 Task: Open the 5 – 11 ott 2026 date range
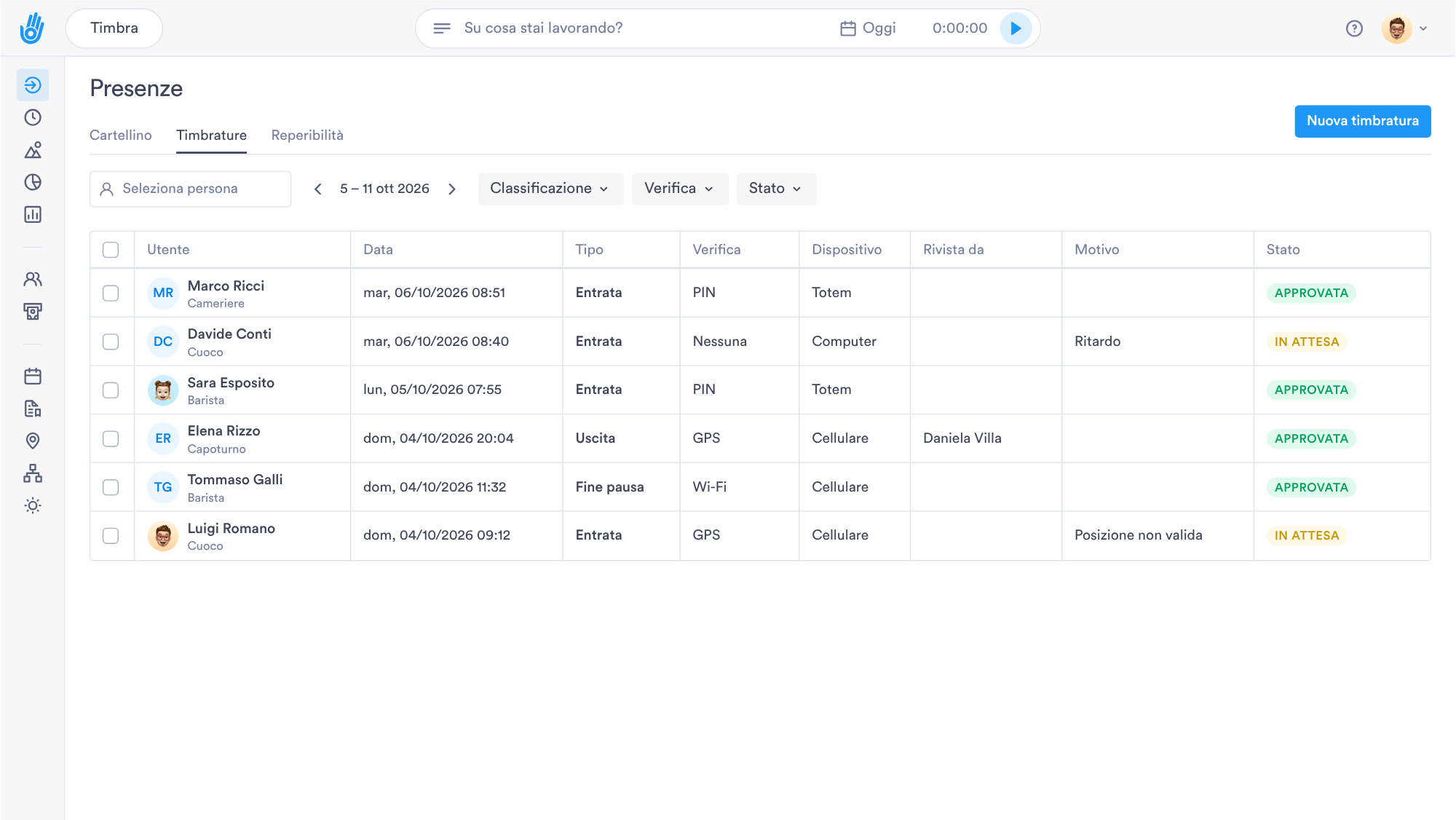tap(384, 189)
